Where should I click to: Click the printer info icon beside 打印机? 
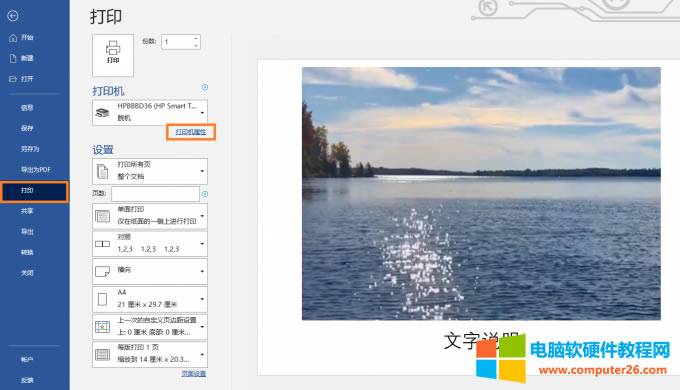click(205, 87)
